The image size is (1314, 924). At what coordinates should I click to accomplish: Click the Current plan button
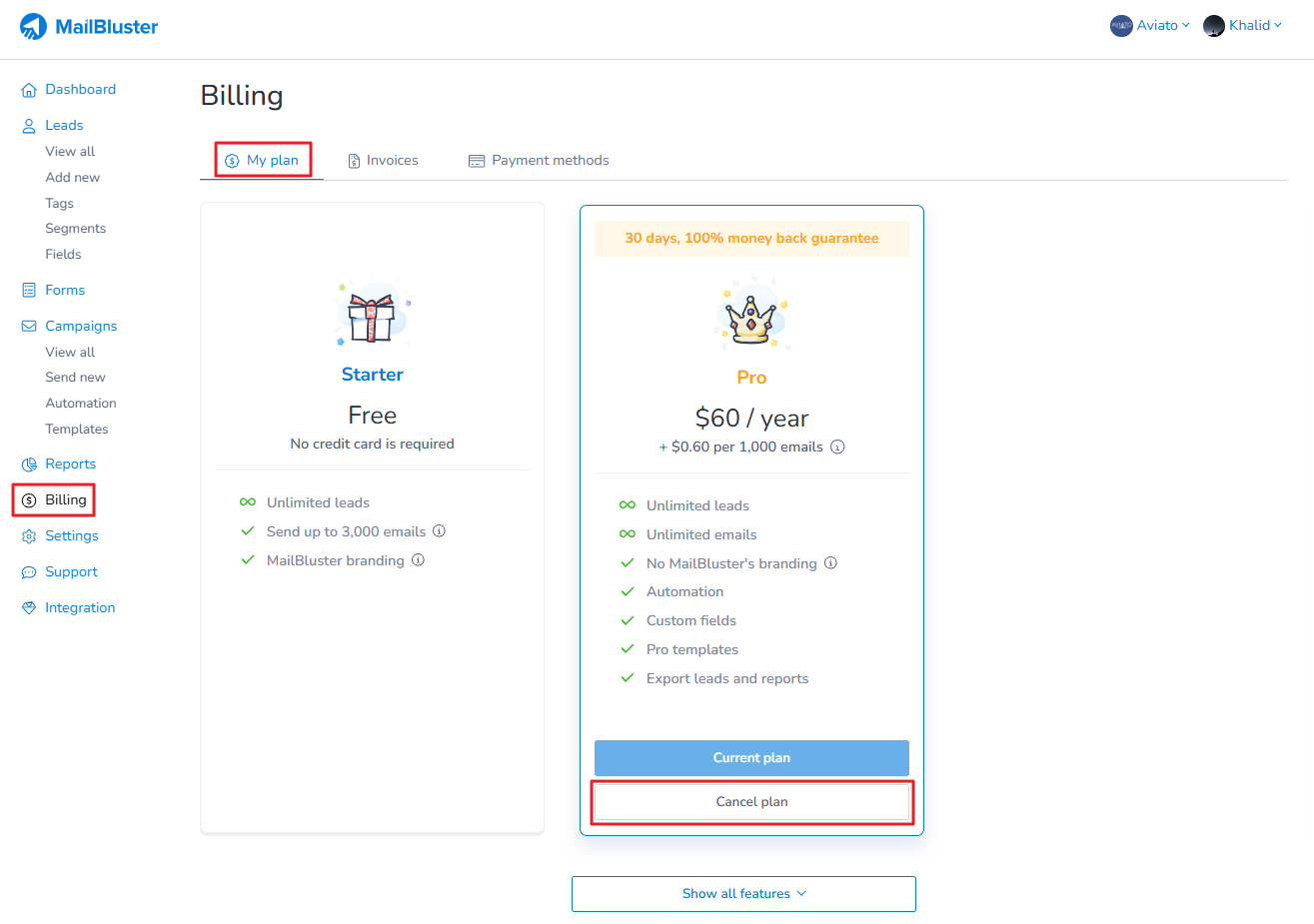click(x=751, y=758)
